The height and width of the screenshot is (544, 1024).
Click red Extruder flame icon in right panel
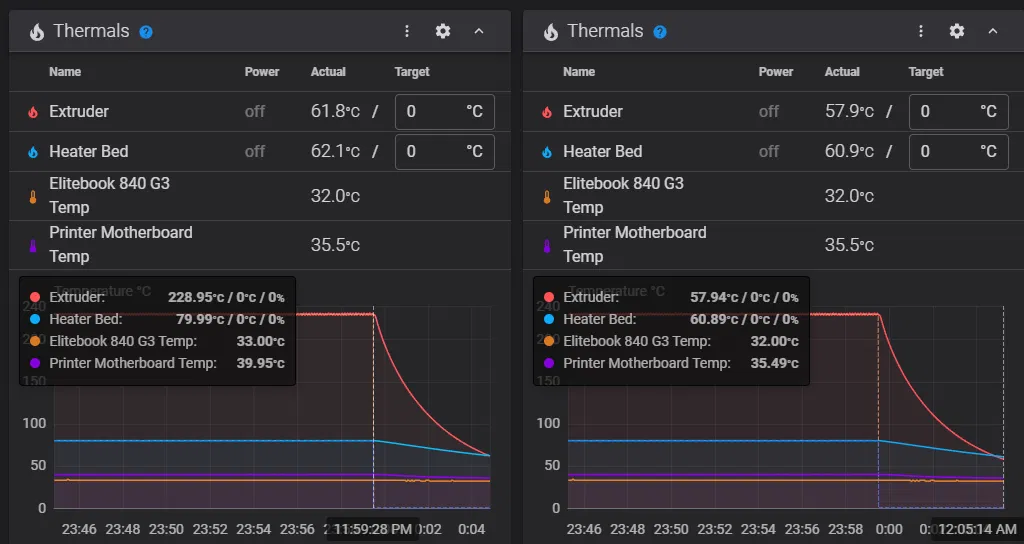(547, 112)
